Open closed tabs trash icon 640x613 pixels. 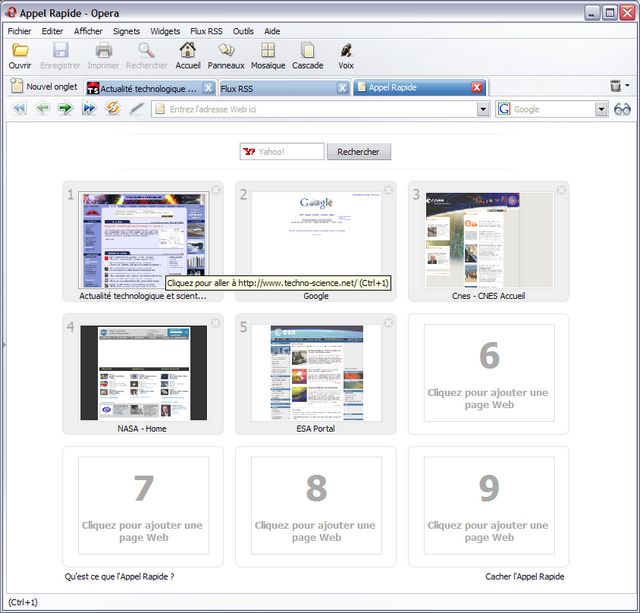[x=616, y=86]
